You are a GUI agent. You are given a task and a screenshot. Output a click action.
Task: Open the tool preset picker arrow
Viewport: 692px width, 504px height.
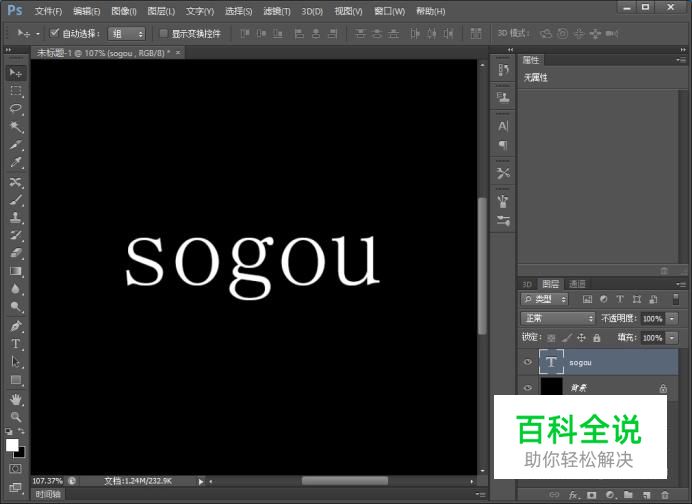point(38,34)
